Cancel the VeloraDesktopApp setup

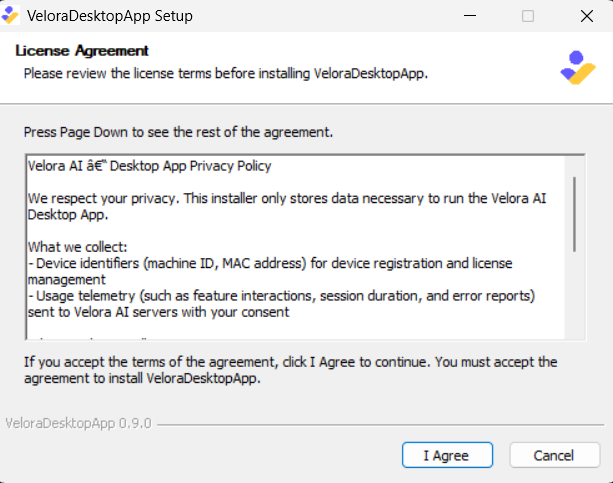554,455
